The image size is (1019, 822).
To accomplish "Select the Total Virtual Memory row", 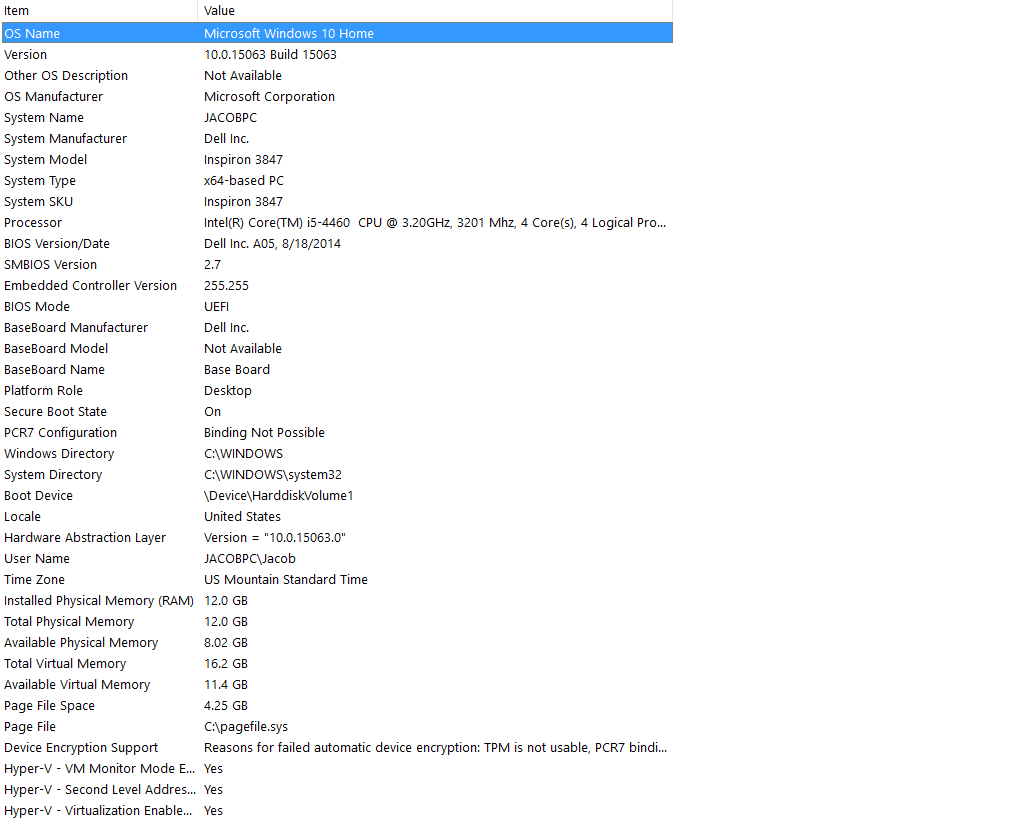I will (337, 663).
